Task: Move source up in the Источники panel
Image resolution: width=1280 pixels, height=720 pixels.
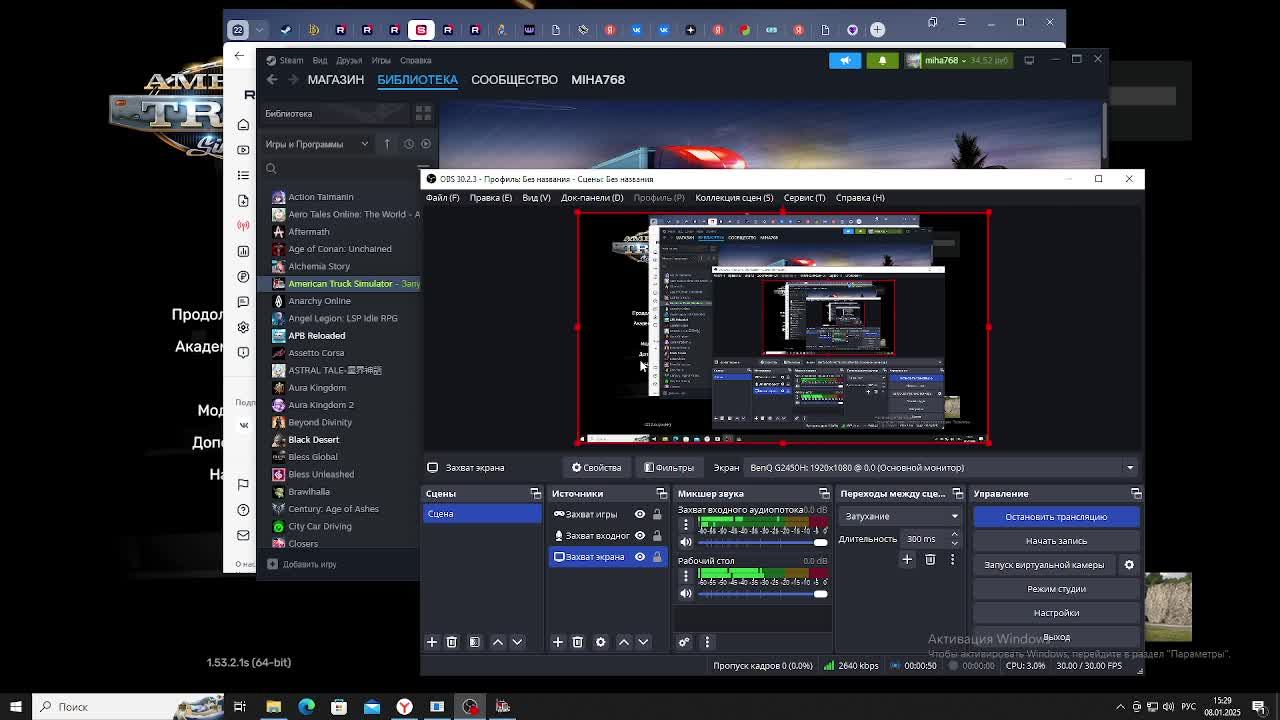Action: pyautogui.click(x=624, y=642)
